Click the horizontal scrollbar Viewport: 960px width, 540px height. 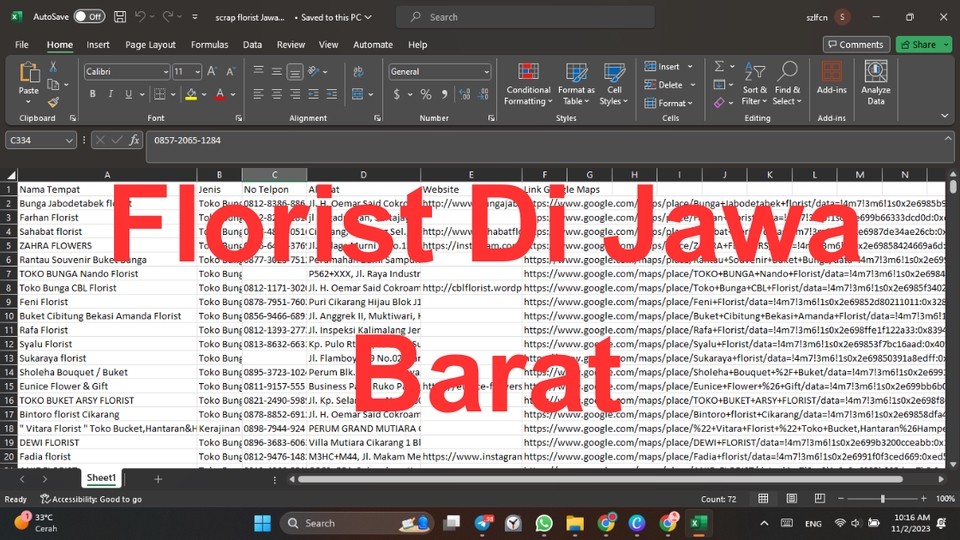[x=600, y=479]
